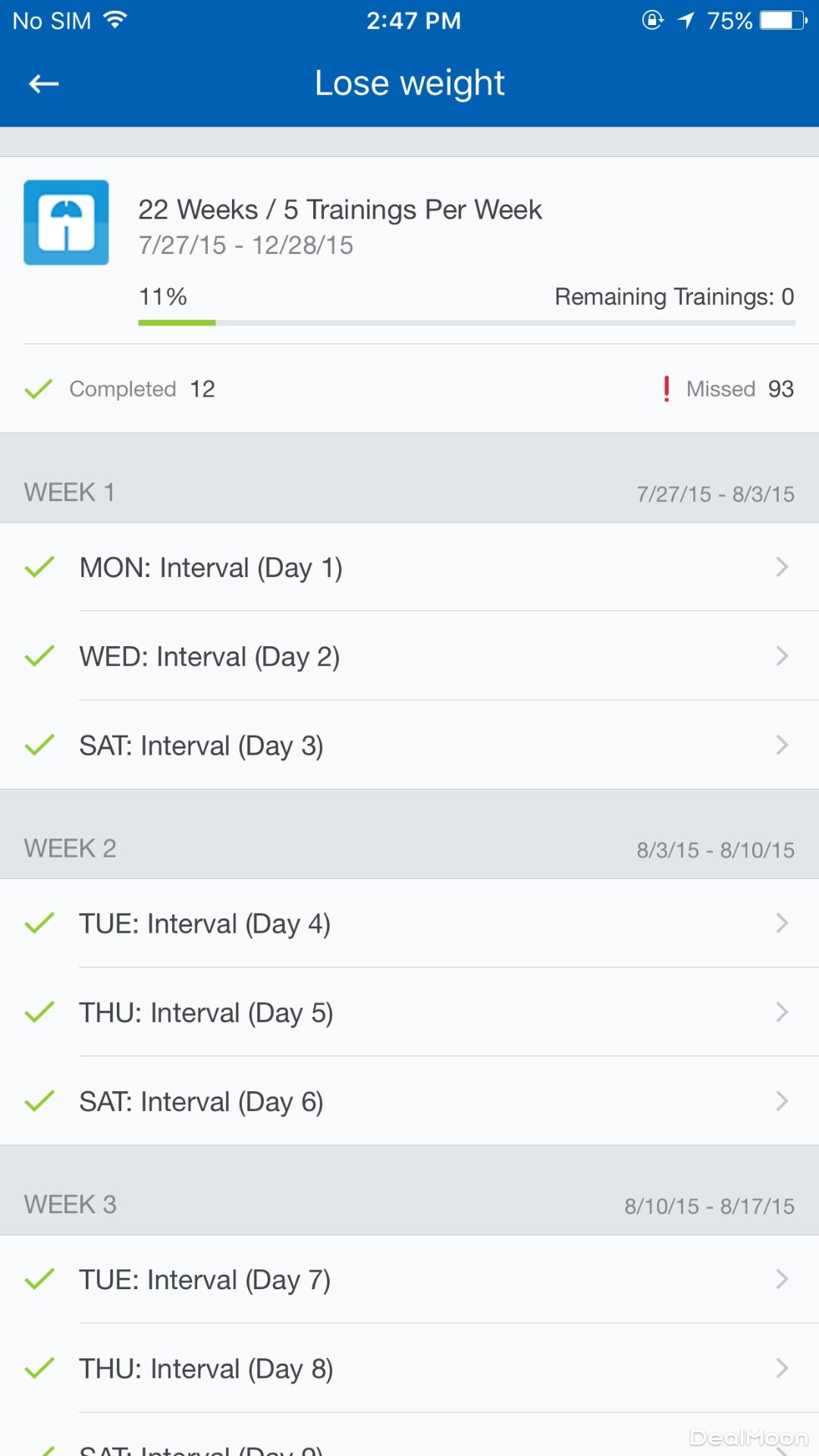The image size is (819, 1456).
Task: Open THU: Interval (Day 5) training
Action: (x=206, y=1013)
